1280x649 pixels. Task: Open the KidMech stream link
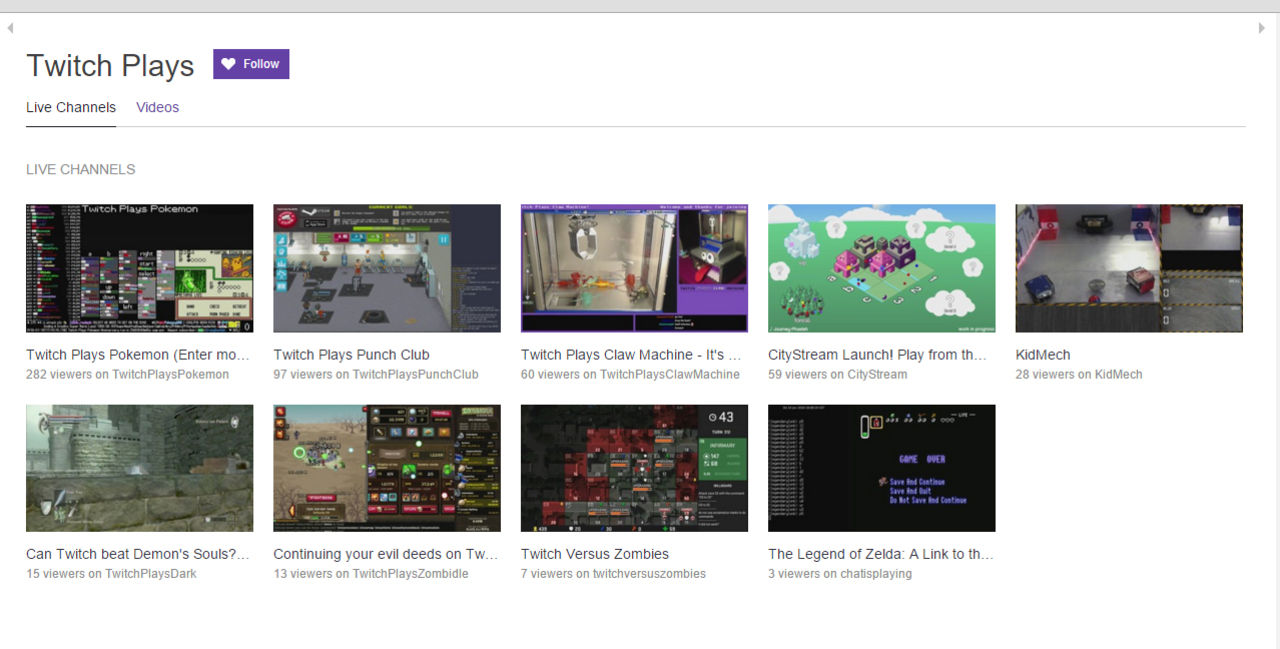(x=1042, y=354)
